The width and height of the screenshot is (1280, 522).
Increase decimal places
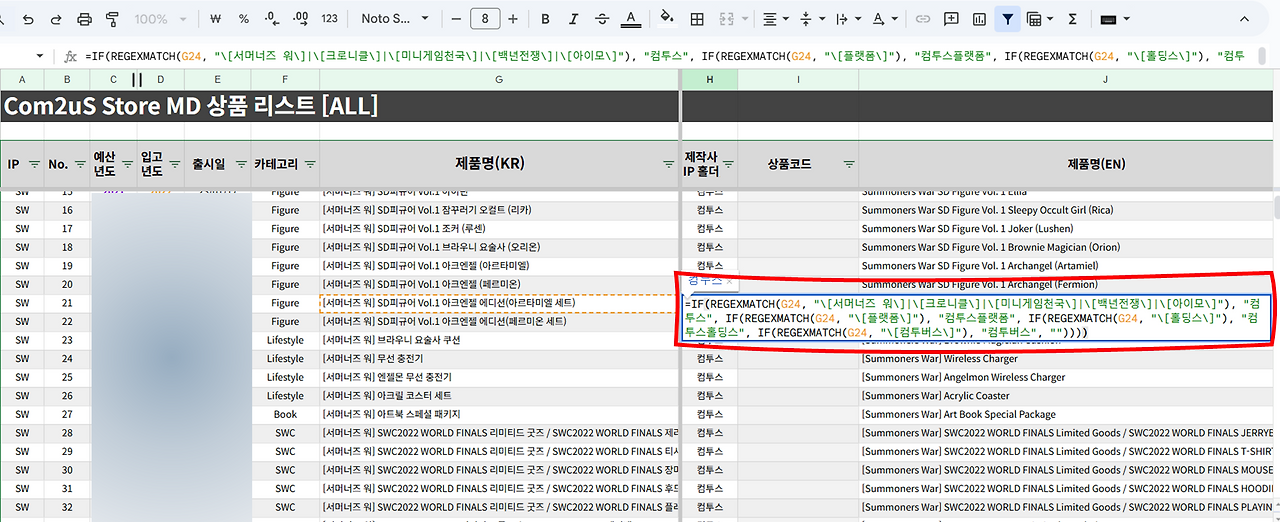pos(300,19)
